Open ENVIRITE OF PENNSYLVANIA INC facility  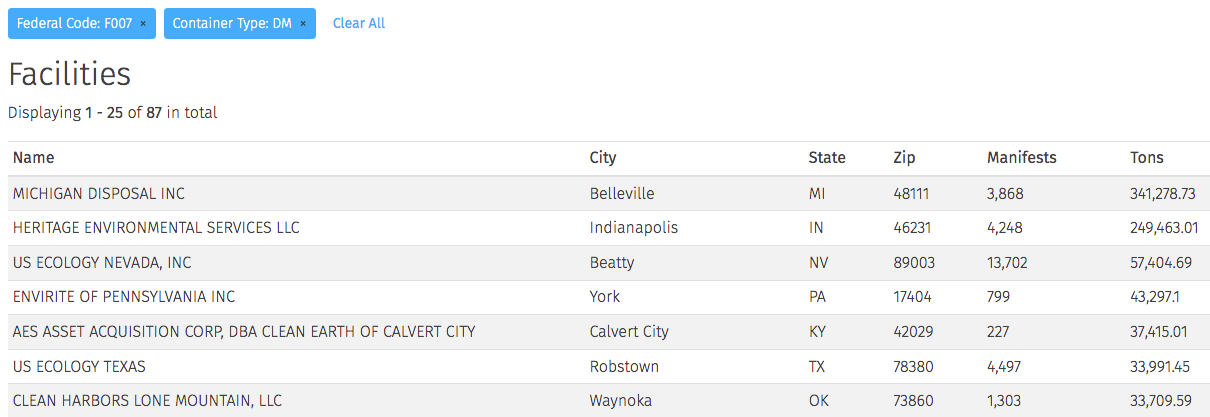[124, 297]
